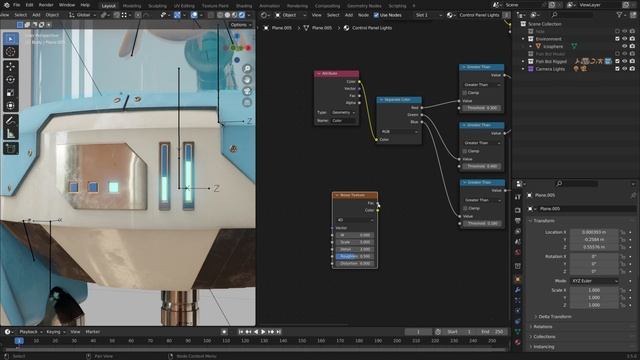
Task: Switch to rendered viewport shading icon
Action: pos(242,15)
